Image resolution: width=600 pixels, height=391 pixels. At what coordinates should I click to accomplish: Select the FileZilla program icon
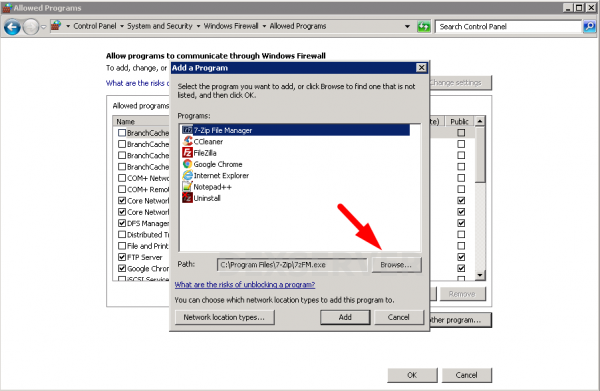tap(187, 153)
